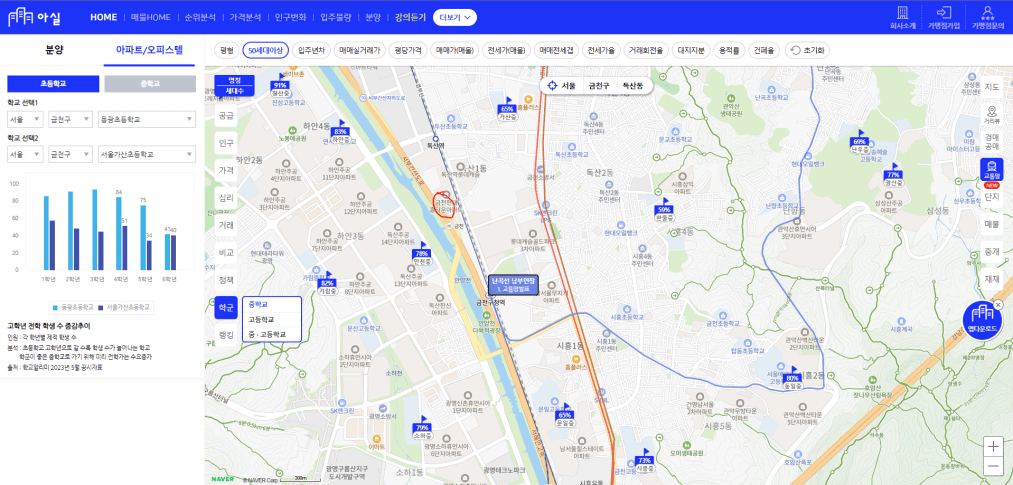Image resolution: width=1013 pixels, height=485 pixels.
Task: Open the 회사소개 building icon
Action: 902,12
